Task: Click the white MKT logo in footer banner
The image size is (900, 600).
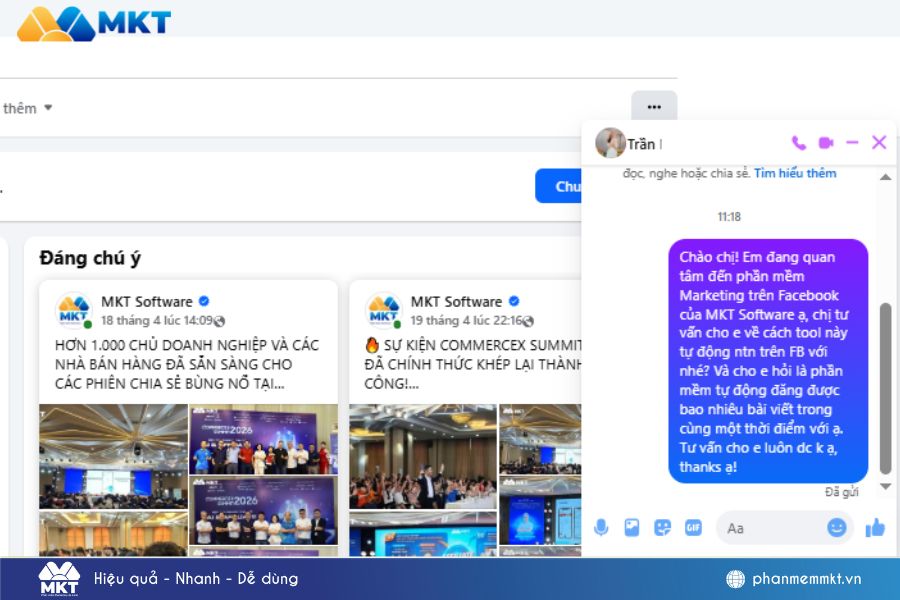Action: (x=59, y=579)
